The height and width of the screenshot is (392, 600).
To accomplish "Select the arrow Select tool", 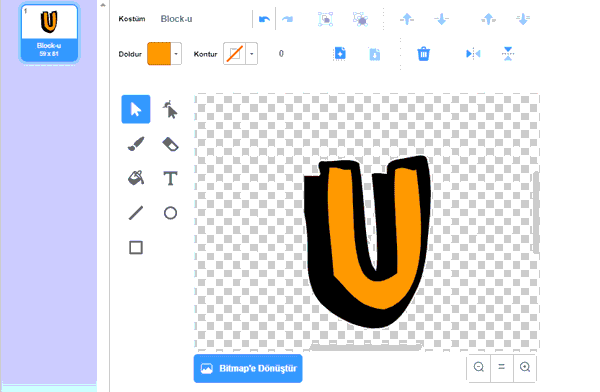I will pos(136,109).
